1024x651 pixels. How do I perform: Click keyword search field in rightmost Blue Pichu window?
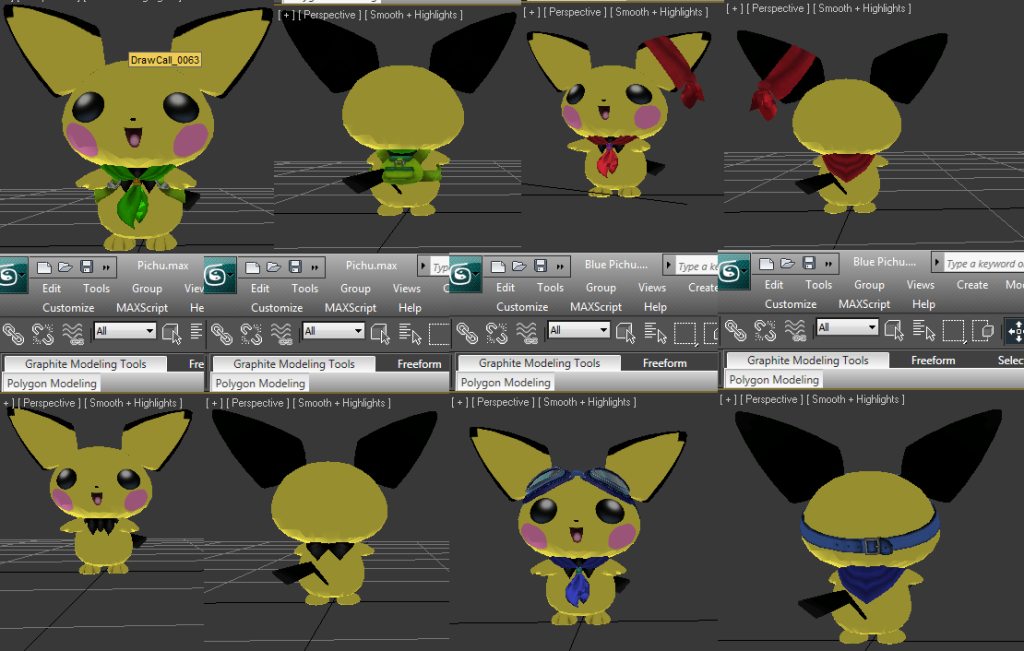click(x=984, y=264)
